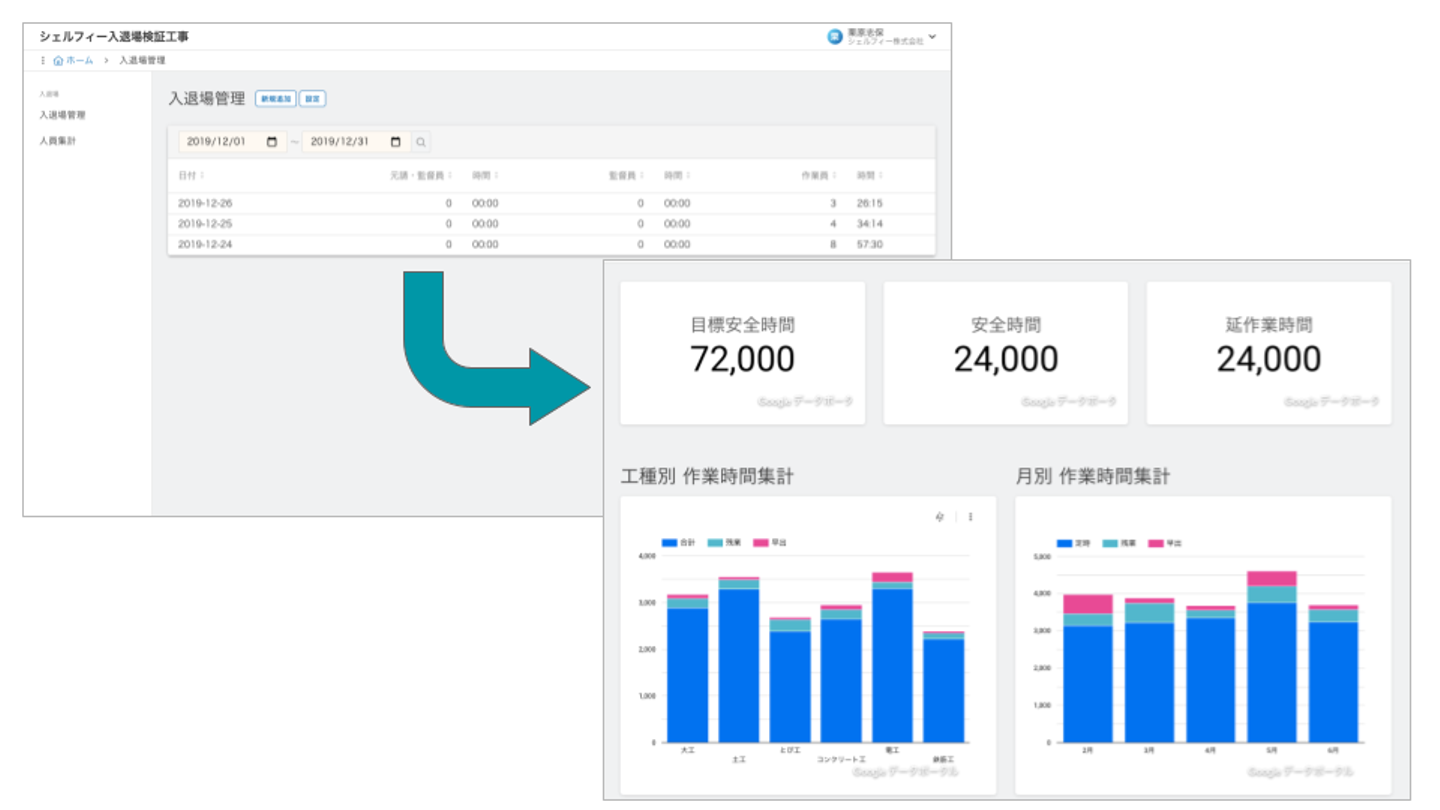Open the three-dot menu on the 工種別 chart

point(970,517)
